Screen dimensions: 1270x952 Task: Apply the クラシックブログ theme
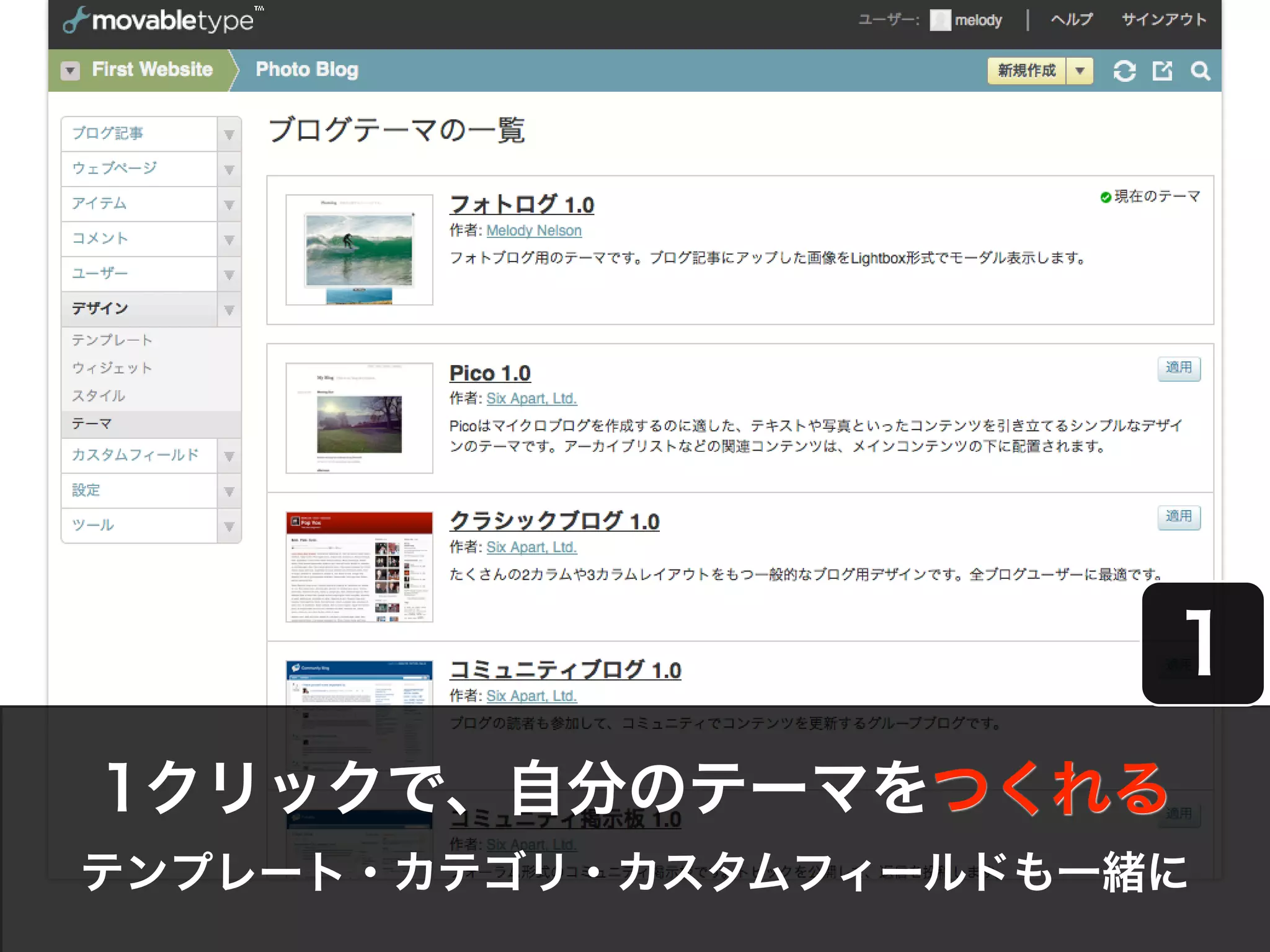[x=1178, y=517]
